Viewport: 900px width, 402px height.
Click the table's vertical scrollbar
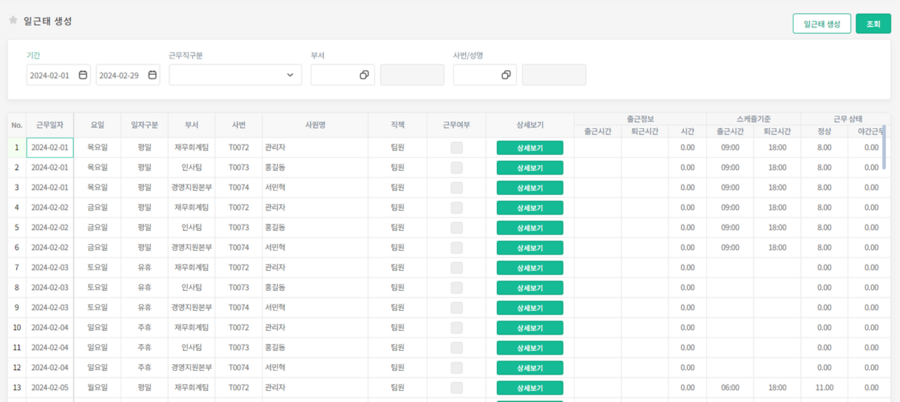click(x=883, y=150)
